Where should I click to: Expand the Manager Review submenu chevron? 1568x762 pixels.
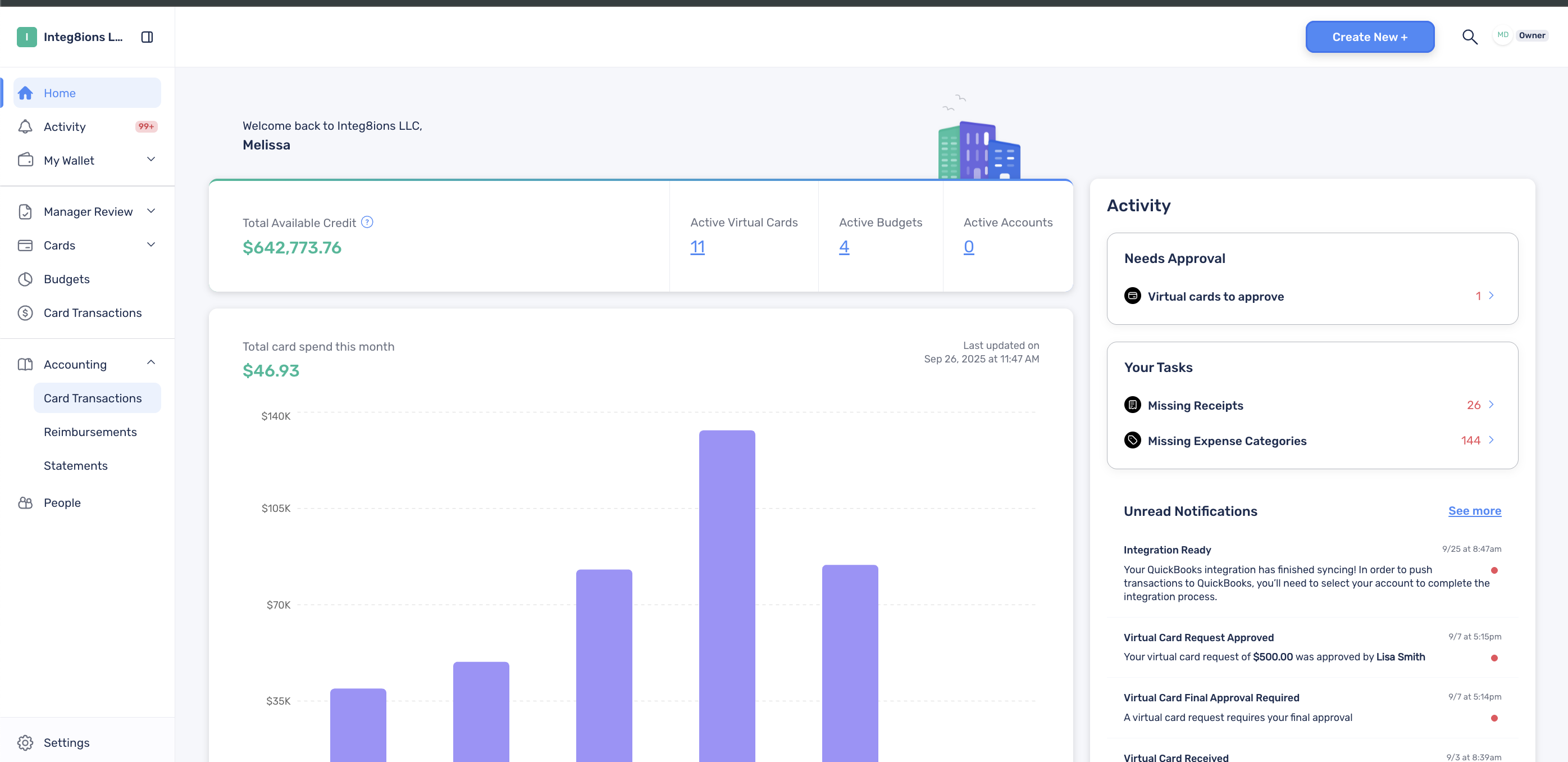coord(151,211)
